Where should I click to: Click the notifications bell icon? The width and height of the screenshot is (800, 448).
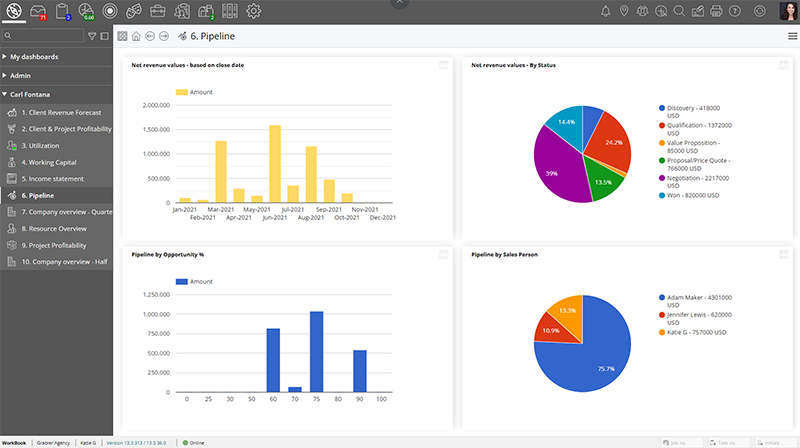(605, 12)
